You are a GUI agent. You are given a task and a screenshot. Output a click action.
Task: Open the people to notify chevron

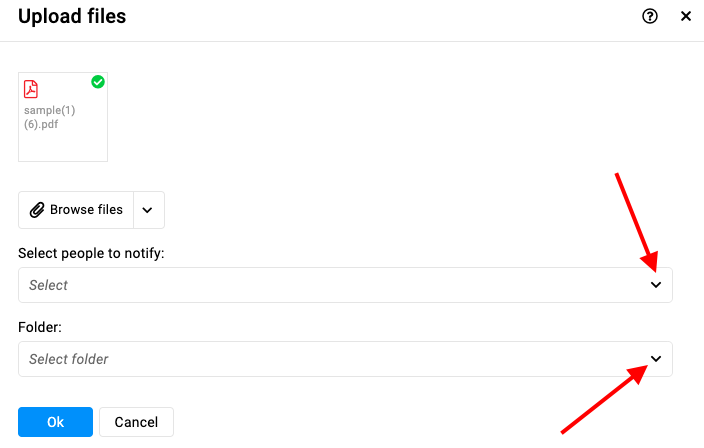coord(656,285)
